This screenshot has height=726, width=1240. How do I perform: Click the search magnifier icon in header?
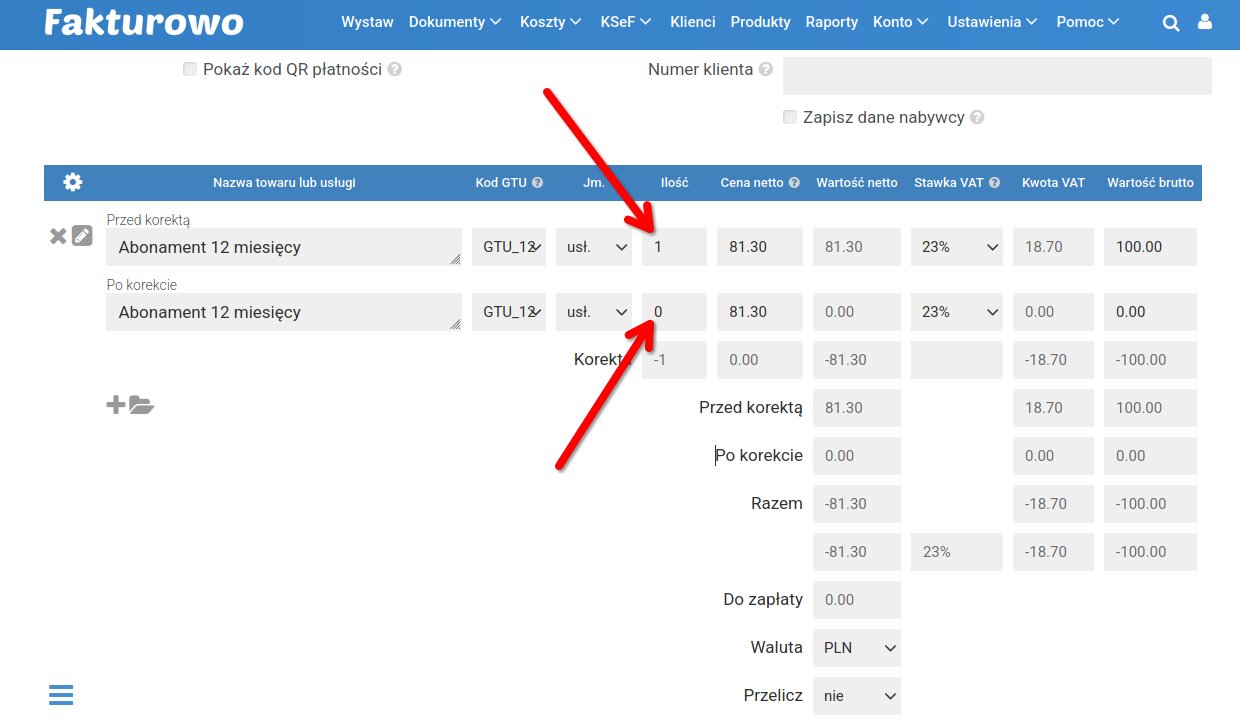tap(1171, 22)
